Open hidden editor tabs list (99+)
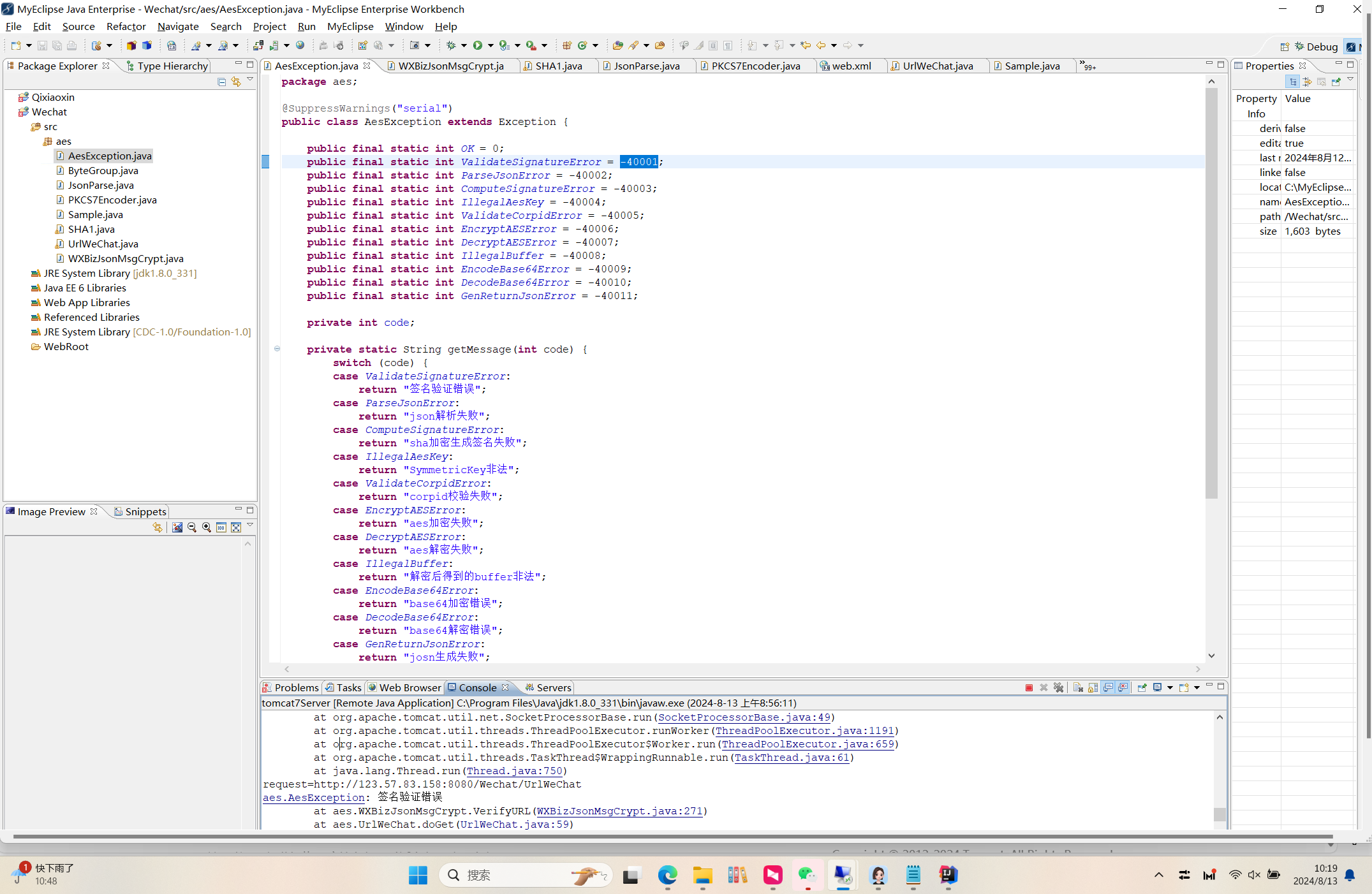This screenshot has width=1372, height=894. pyautogui.click(x=1088, y=66)
